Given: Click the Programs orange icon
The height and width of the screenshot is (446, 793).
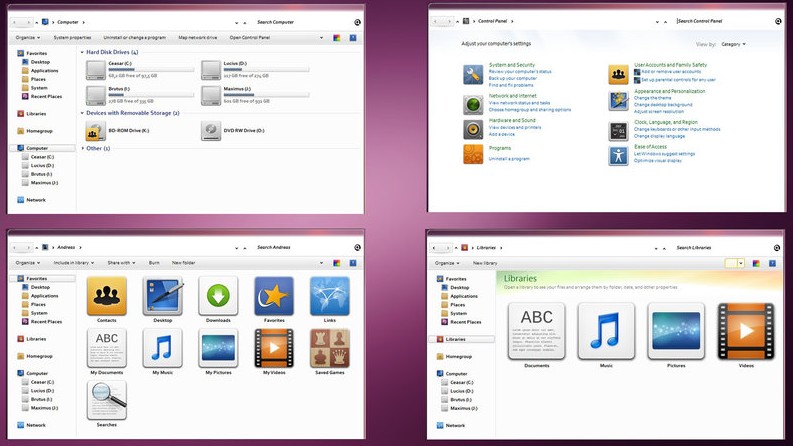Looking at the screenshot, I should (473, 154).
